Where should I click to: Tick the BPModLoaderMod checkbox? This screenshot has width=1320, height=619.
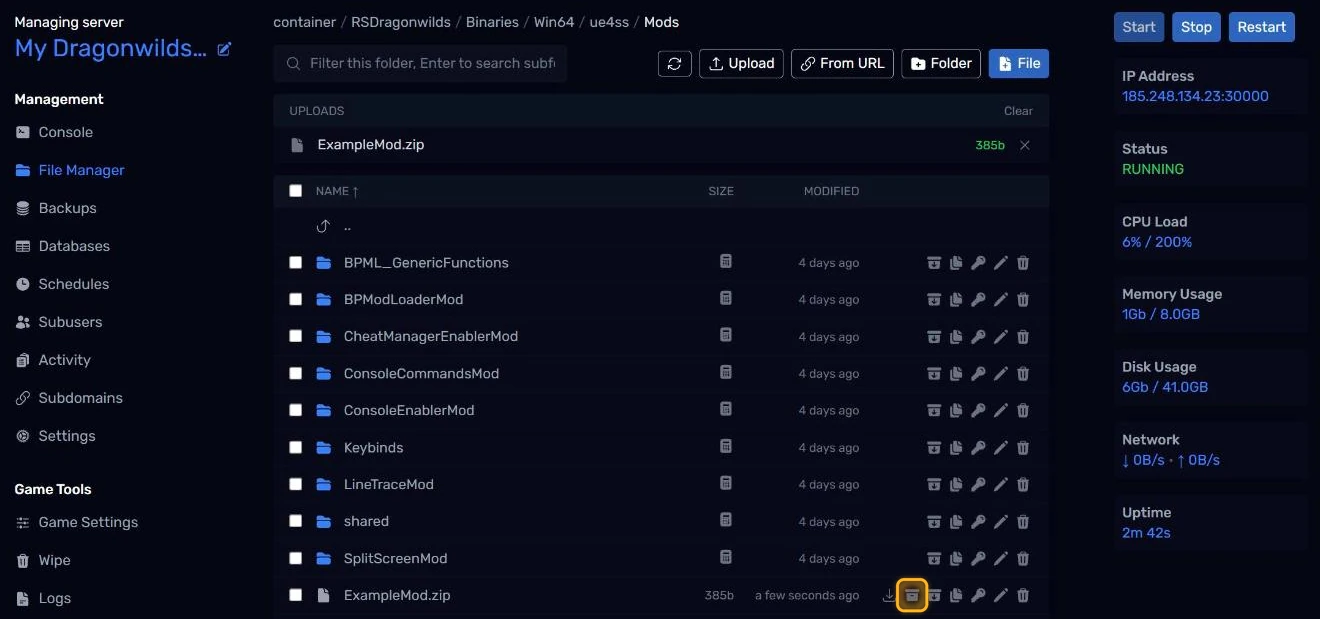pyautogui.click(x=295, y=299)
